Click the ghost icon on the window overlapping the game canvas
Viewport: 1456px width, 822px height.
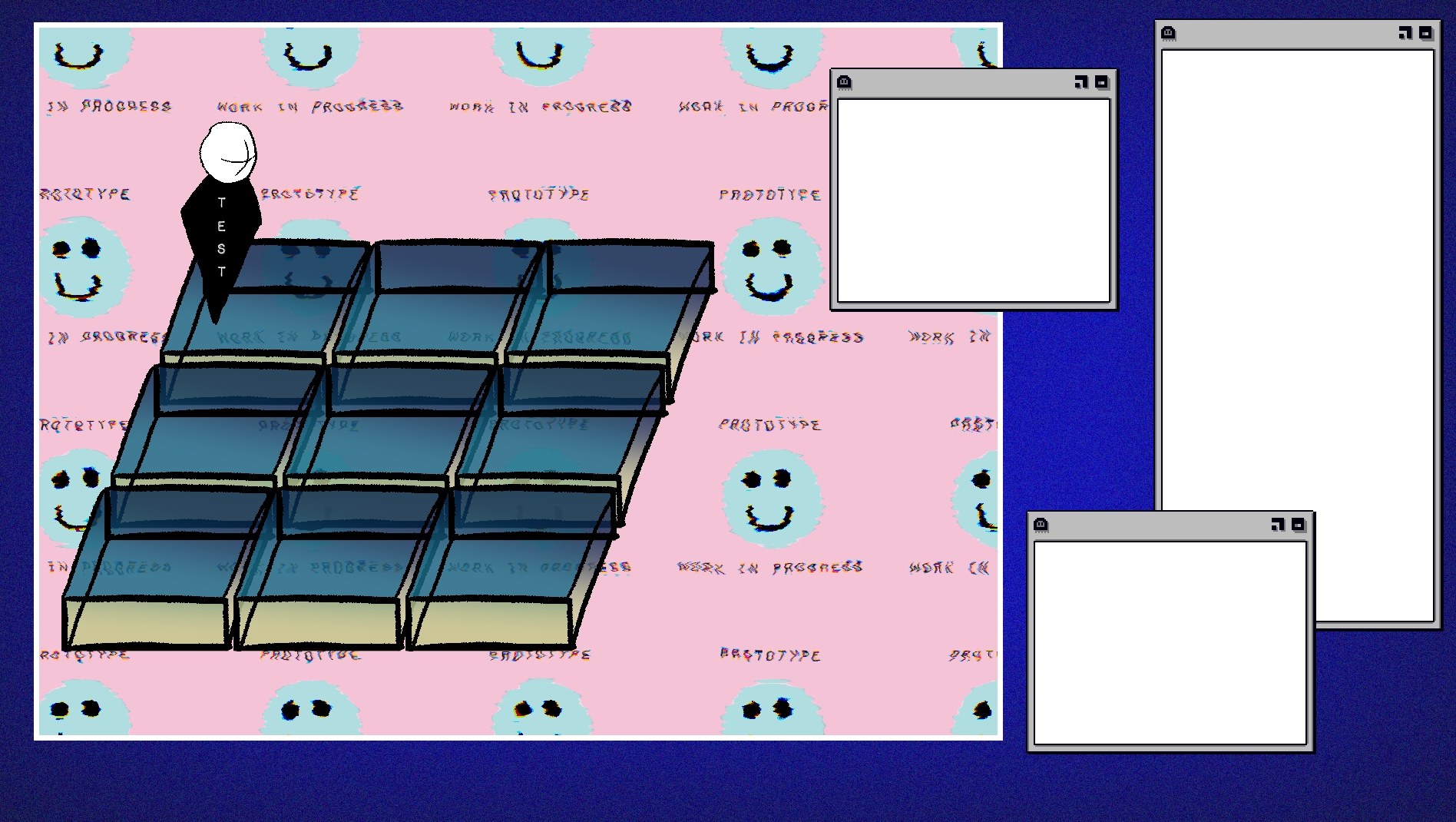pos(844,82)
